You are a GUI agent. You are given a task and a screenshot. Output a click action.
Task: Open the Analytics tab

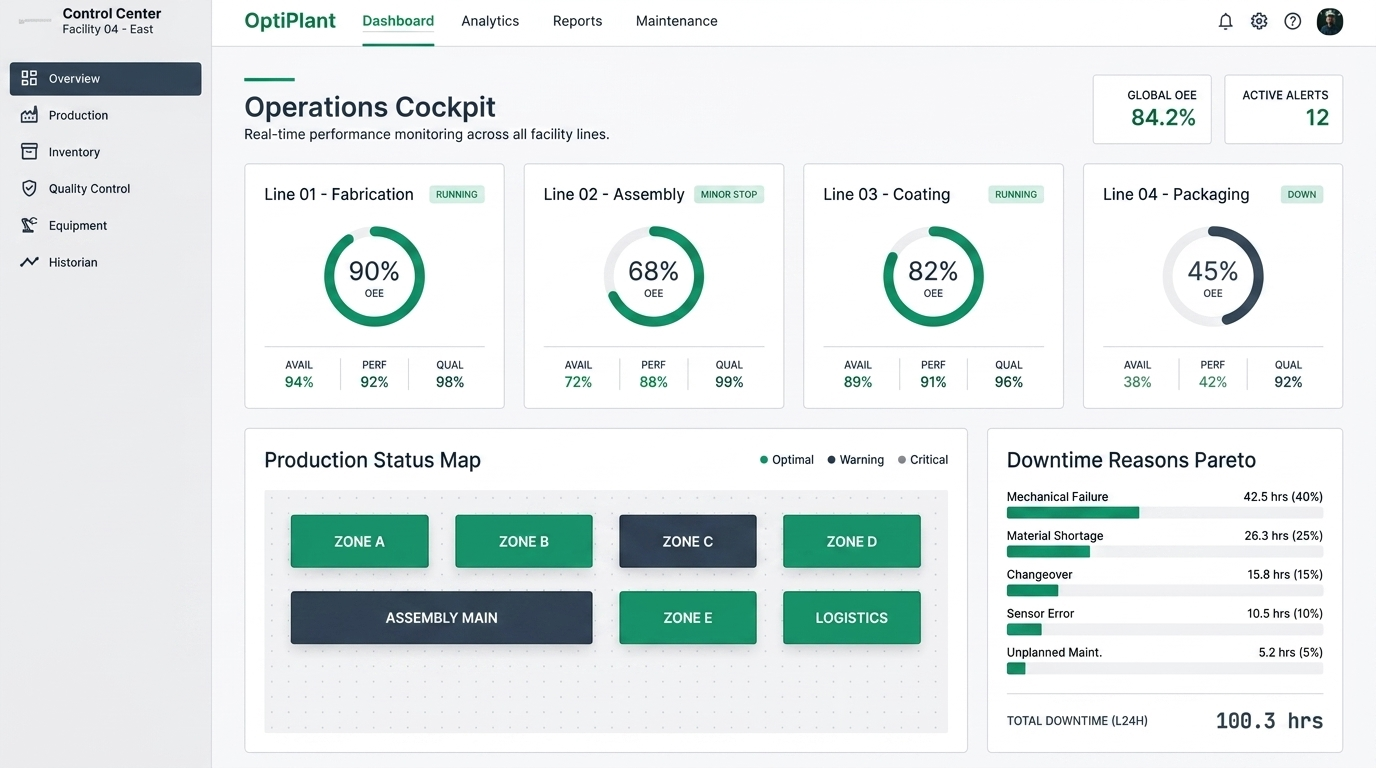[490, 21]
